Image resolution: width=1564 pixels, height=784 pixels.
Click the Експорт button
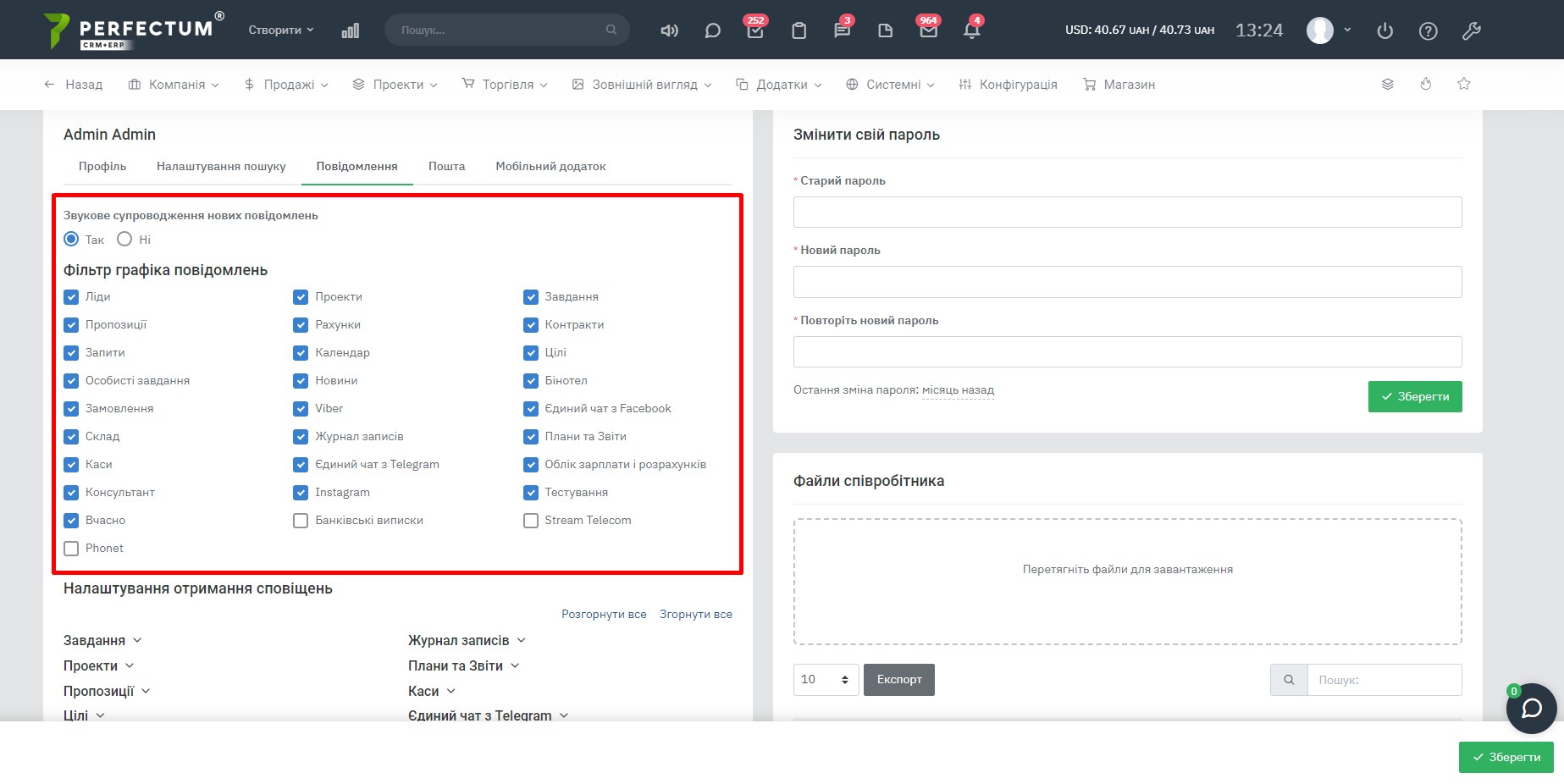click(898, 680)
